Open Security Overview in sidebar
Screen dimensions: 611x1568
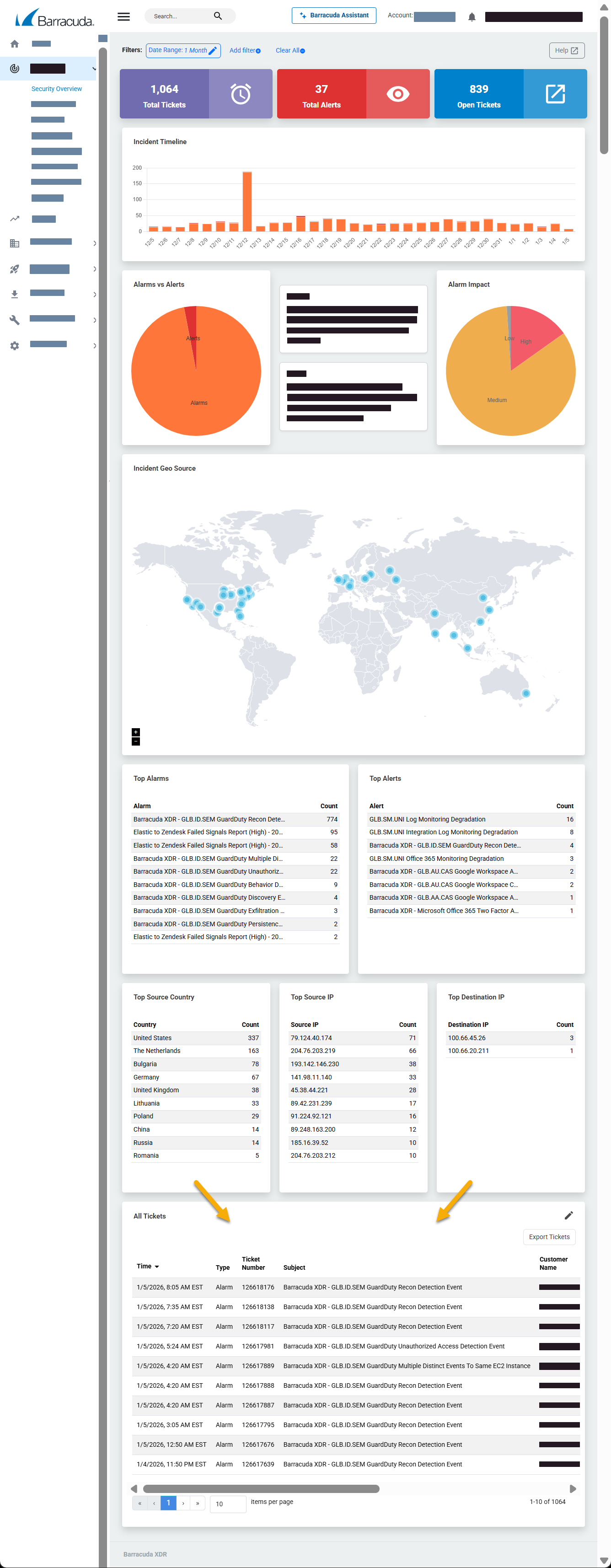click(57, 89)
